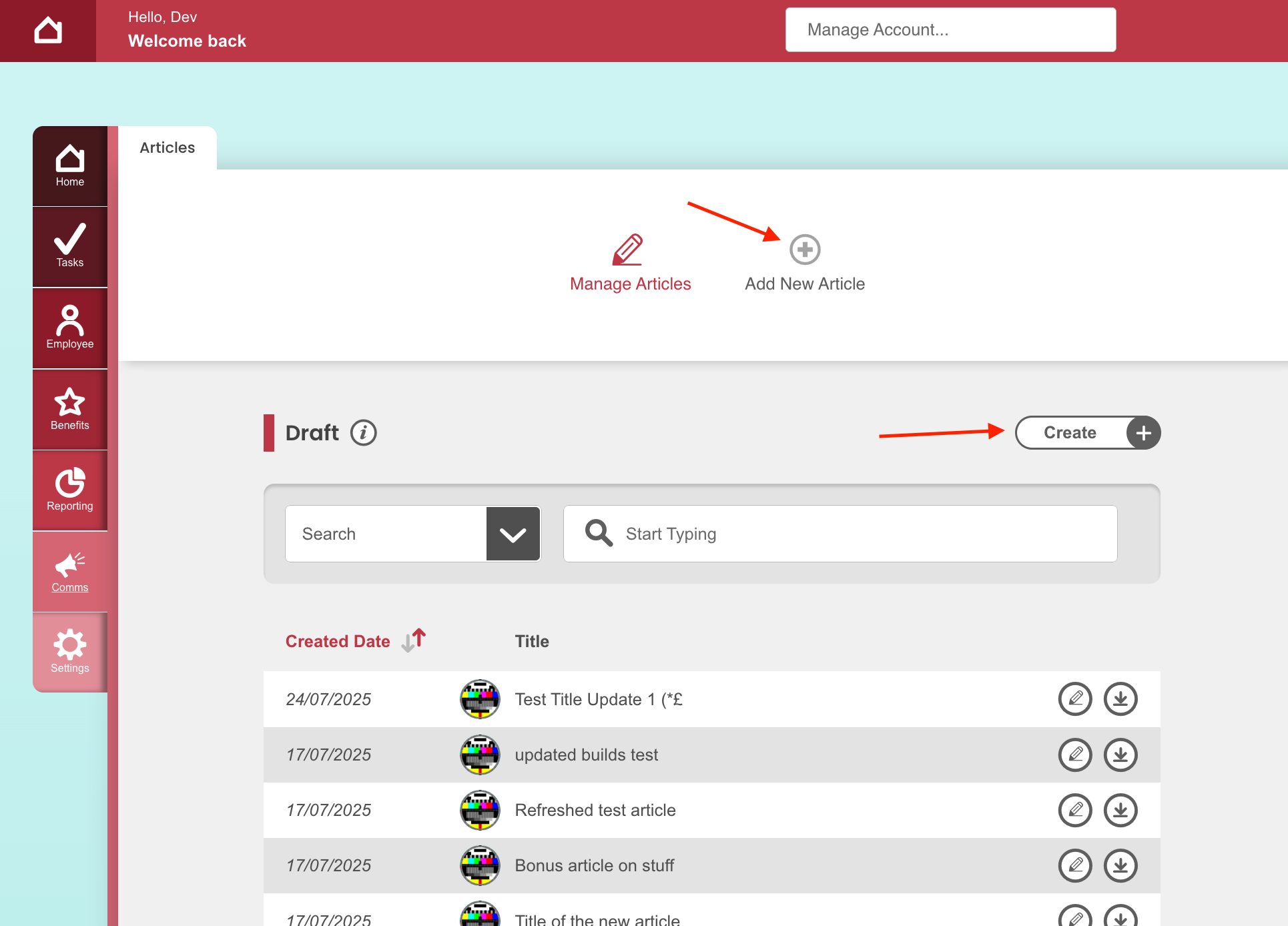Open the Manage Account dropdown
1288x926 pixels.
(950, 30)
